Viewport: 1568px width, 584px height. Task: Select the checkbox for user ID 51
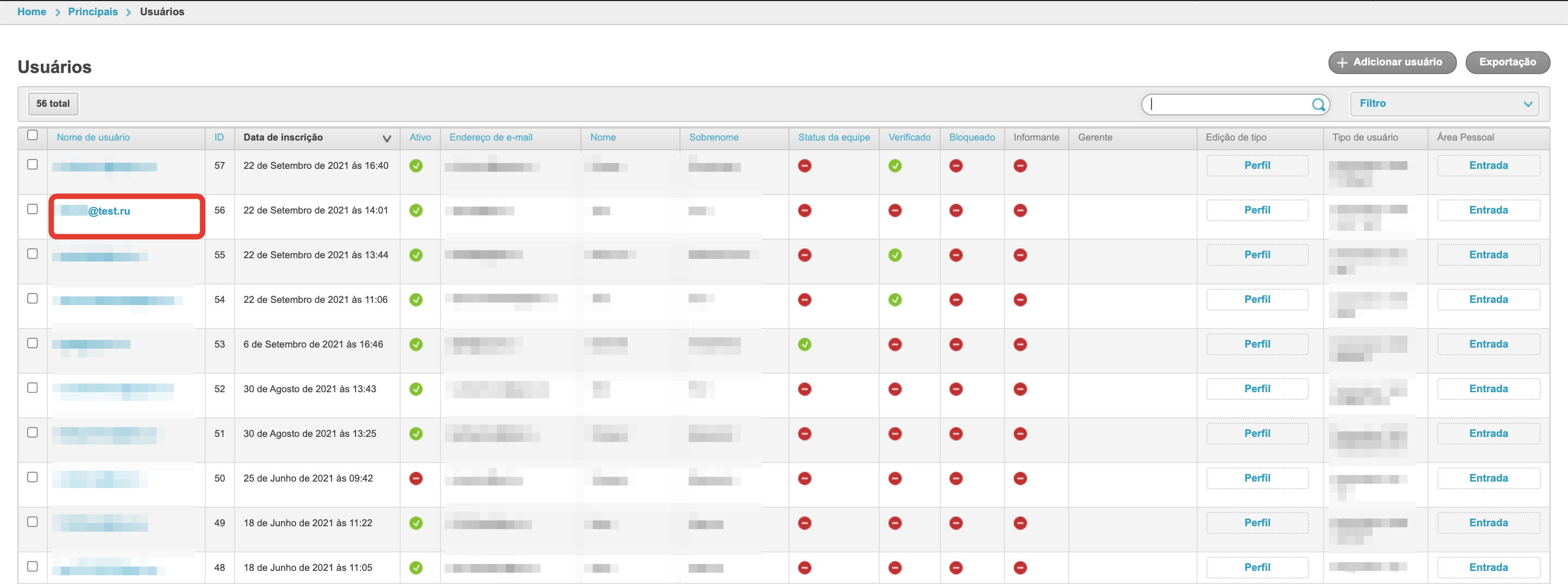(x=33, y=433)
